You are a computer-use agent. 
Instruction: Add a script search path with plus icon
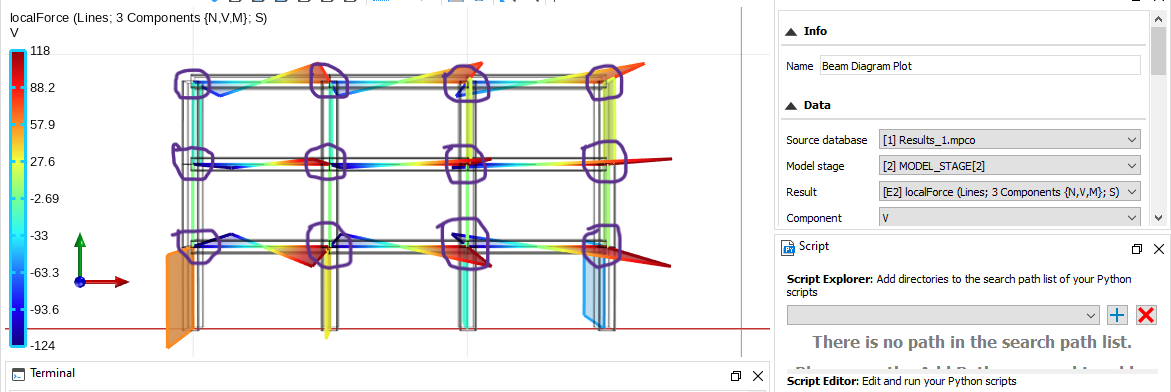[1117, 315]
